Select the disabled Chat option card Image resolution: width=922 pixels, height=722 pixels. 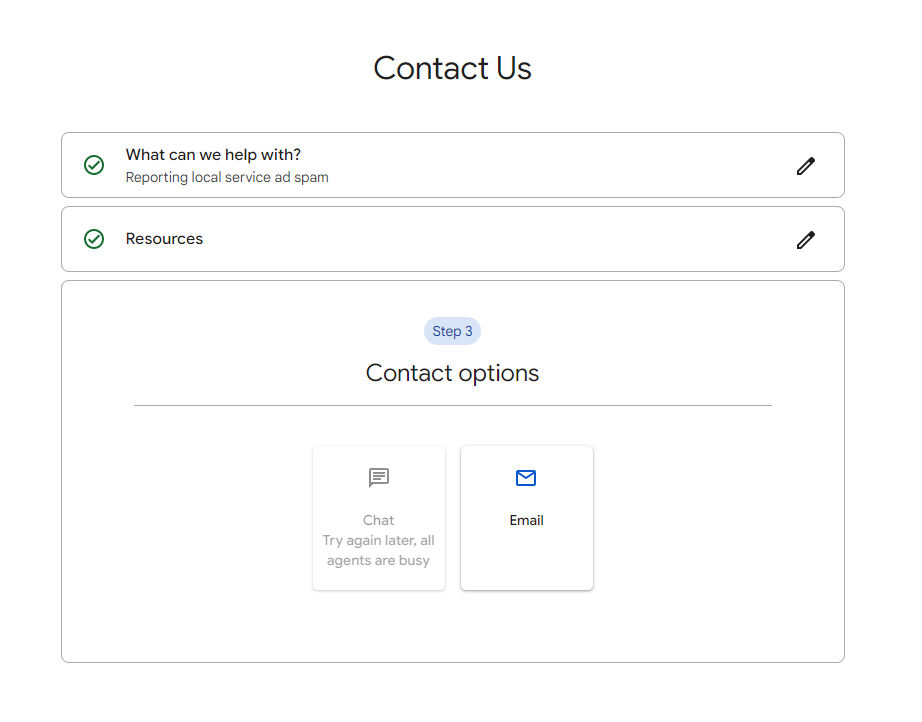(x=379, y=518)
